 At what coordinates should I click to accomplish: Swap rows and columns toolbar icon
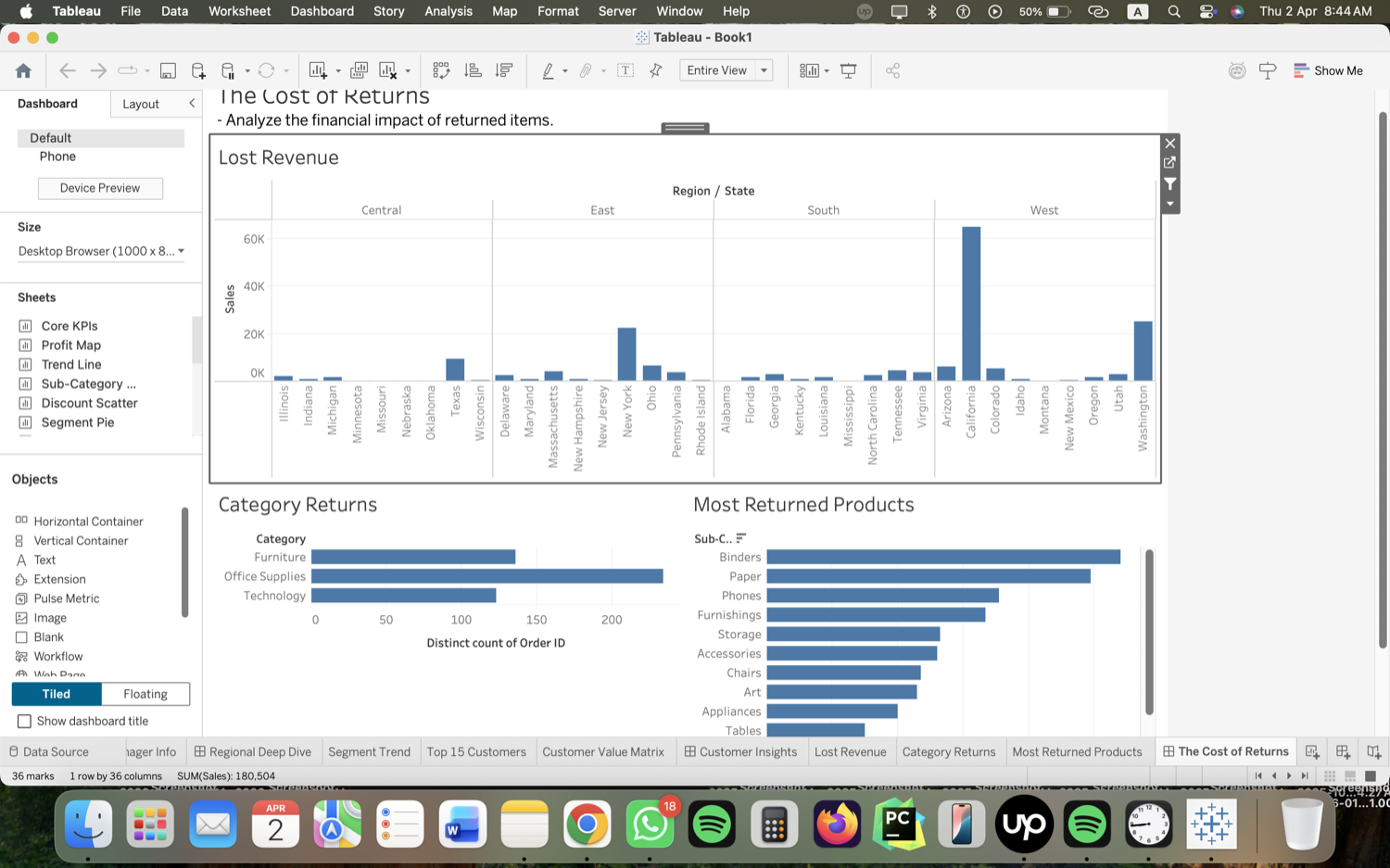[441, 70]
